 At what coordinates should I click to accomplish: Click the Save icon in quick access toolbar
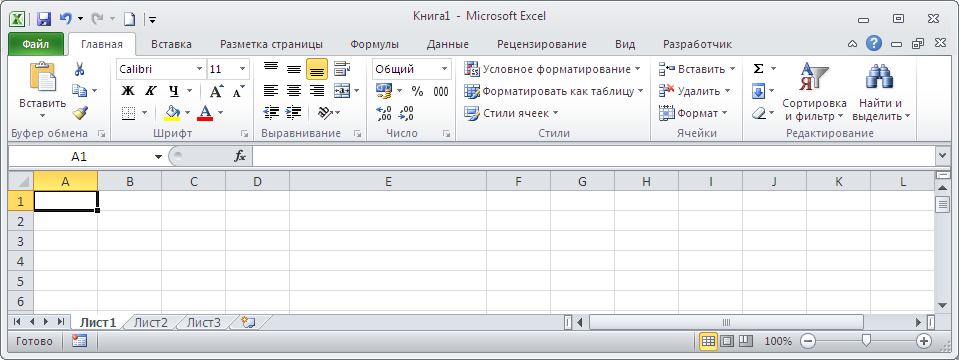[43, 19]
